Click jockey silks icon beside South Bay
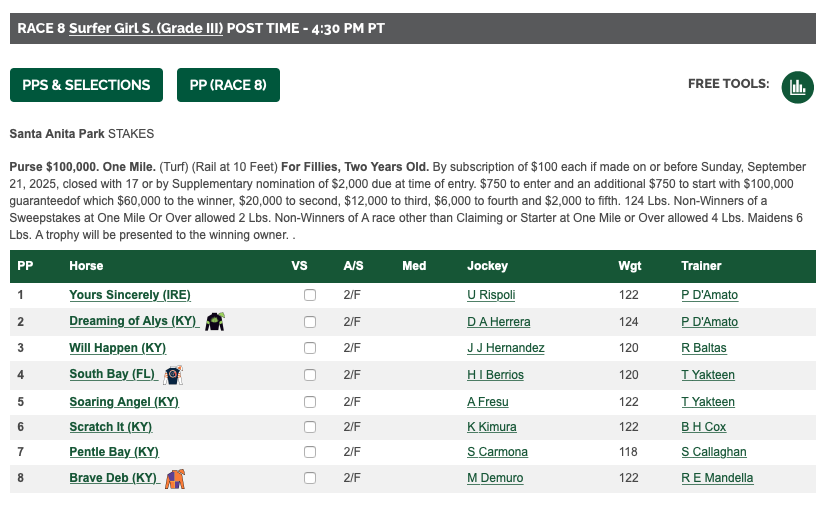The height and width of the screenshot is (507, 828). coord(174,375)
